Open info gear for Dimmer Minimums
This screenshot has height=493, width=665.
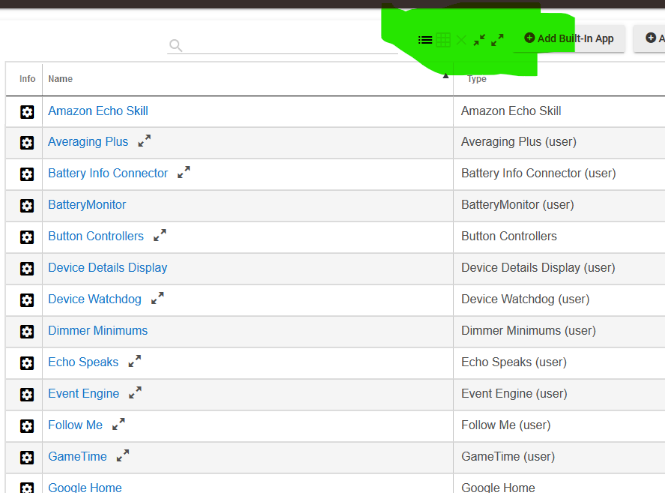27,331
